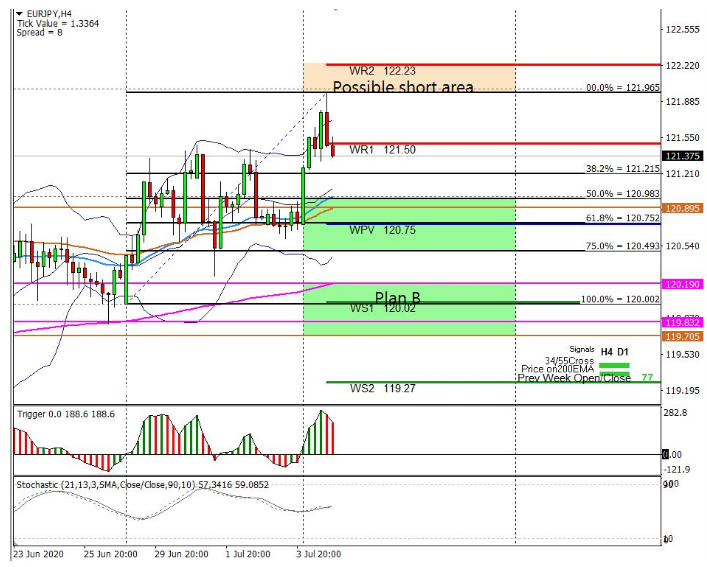Click the WS1 120.02 support label

pyautogui.click(x=381, y=309)
